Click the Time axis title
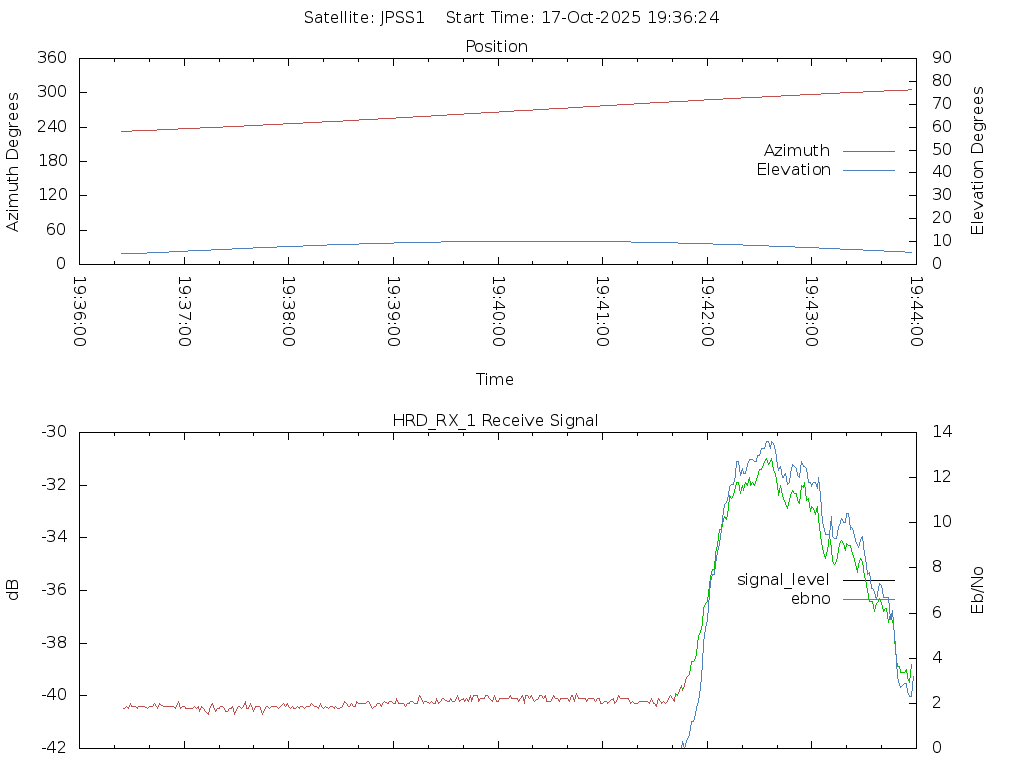Screen dimensions: 1024x768 click(x=495, y=380)
